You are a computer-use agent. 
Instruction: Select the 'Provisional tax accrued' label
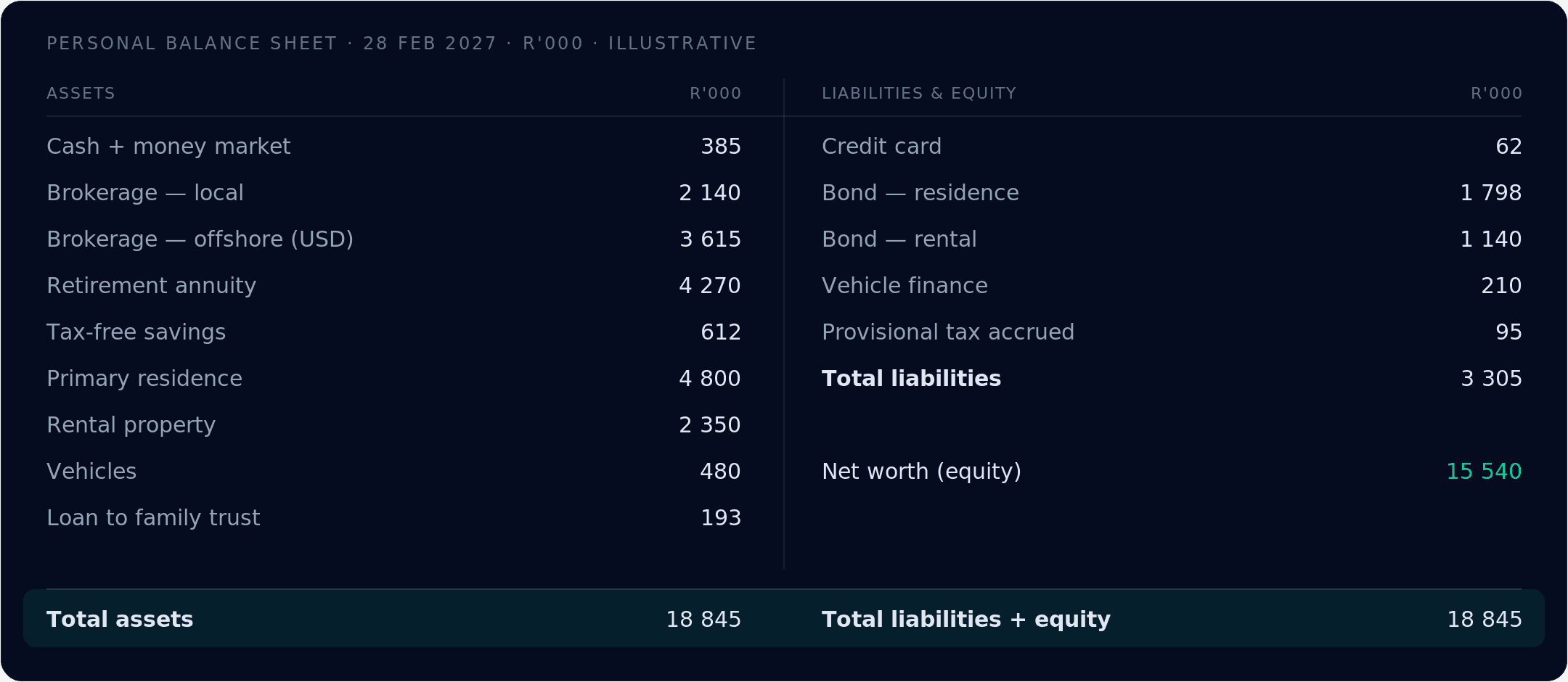[948, 332]
